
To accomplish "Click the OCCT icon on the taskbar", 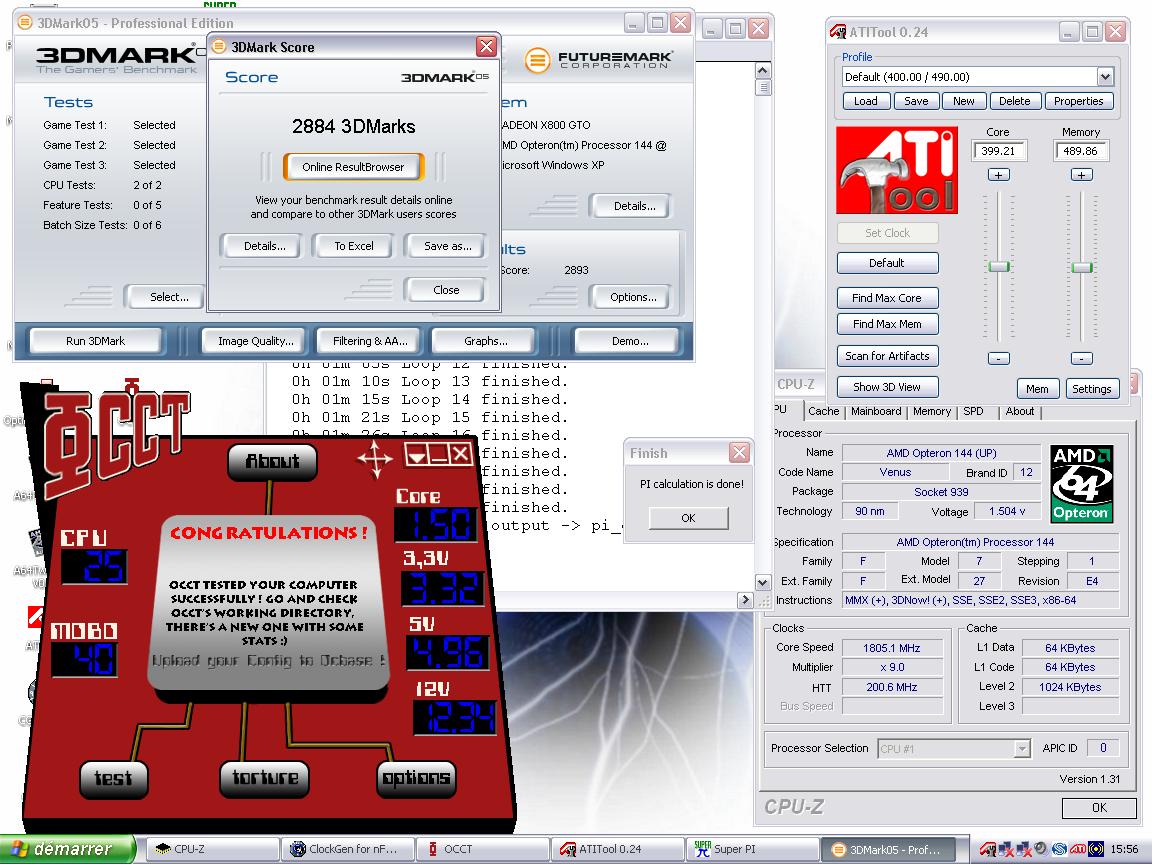I will (433, 849).
